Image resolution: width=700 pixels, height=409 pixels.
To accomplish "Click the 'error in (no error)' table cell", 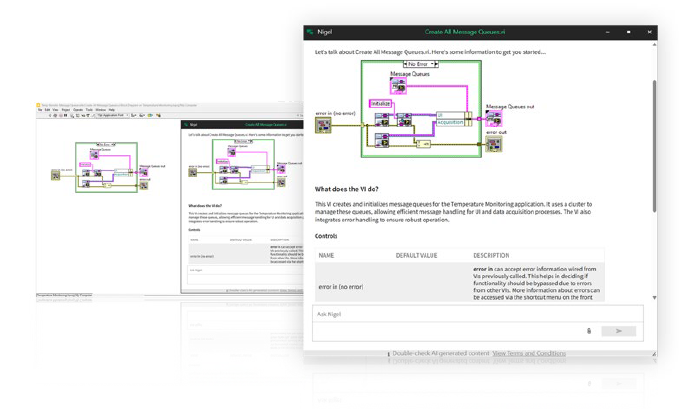I will tap(341, 287).
